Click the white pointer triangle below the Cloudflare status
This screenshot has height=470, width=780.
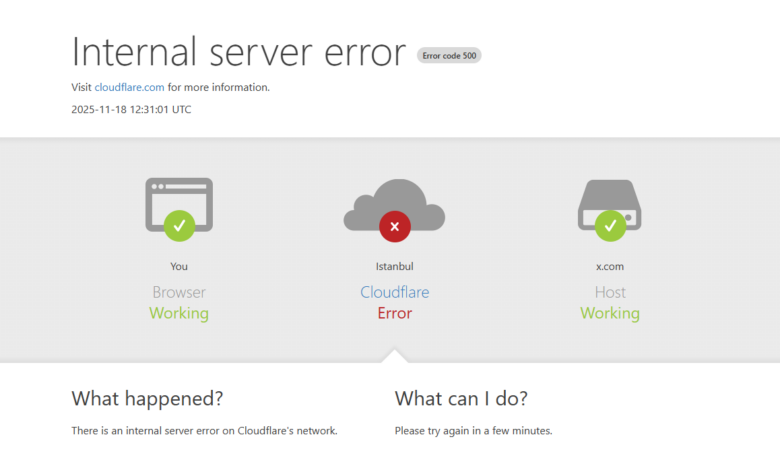click(394, 356)
